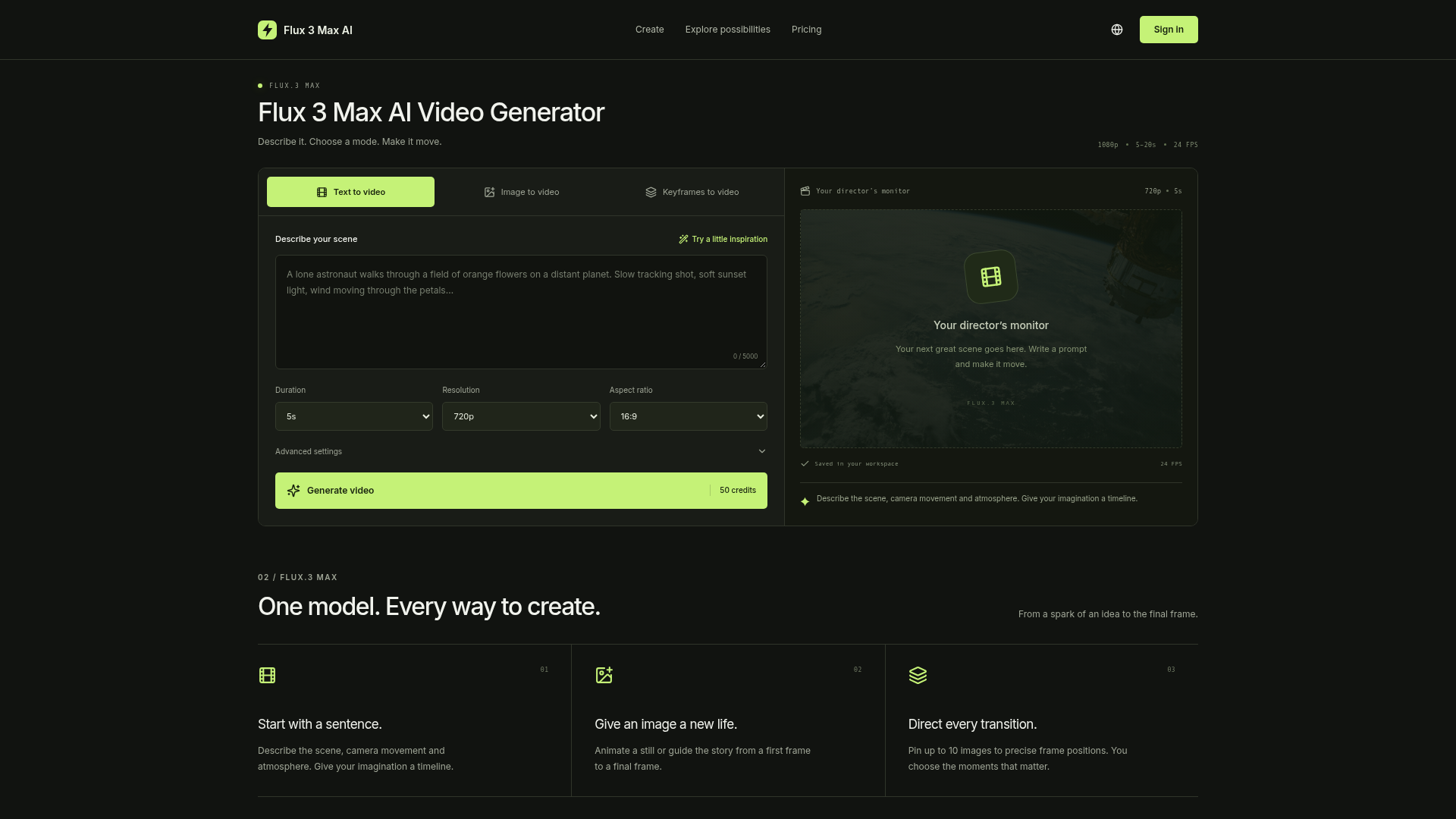The height and width of the screenshot is (819, 1456).
Task: Click the 50 credits label
Action: [738, 491]
